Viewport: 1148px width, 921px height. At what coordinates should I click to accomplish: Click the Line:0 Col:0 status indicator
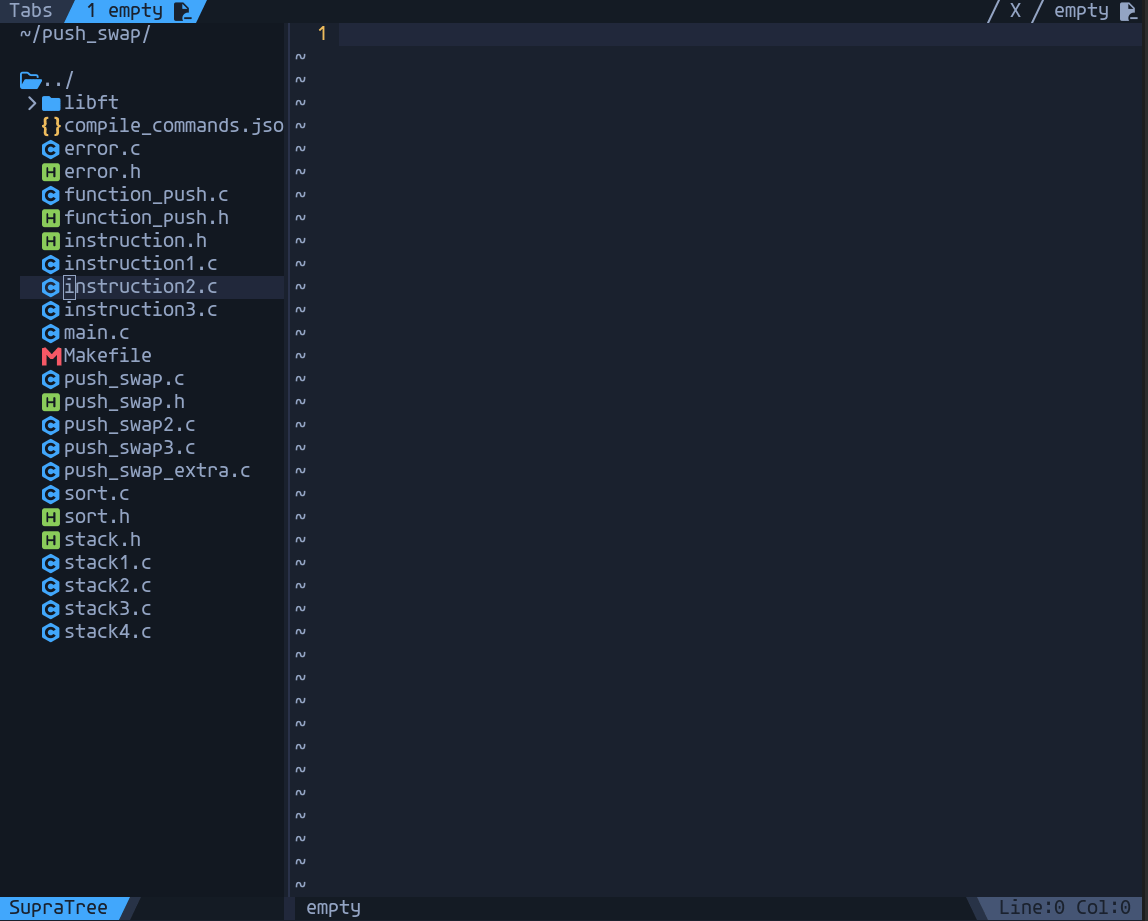pos(1065,909)
